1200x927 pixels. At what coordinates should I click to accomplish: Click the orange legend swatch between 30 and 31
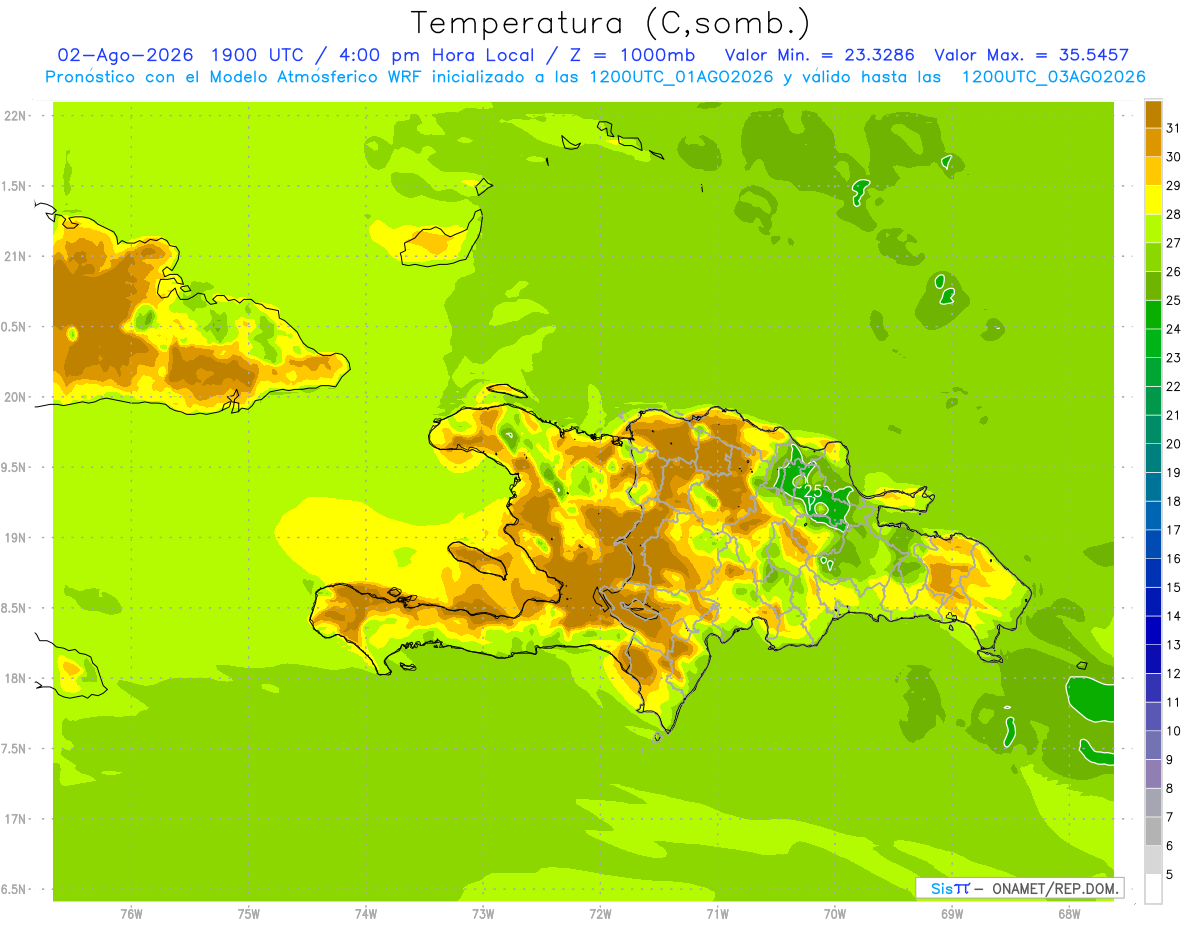(x=1153, y=142)
